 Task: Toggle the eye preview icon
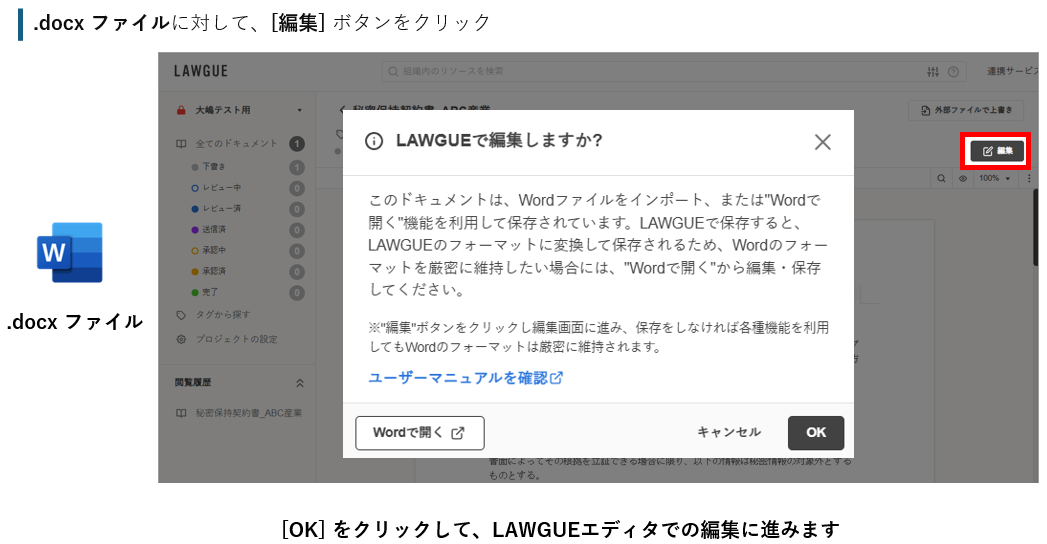pyautogui.click(x=963, y=178)
